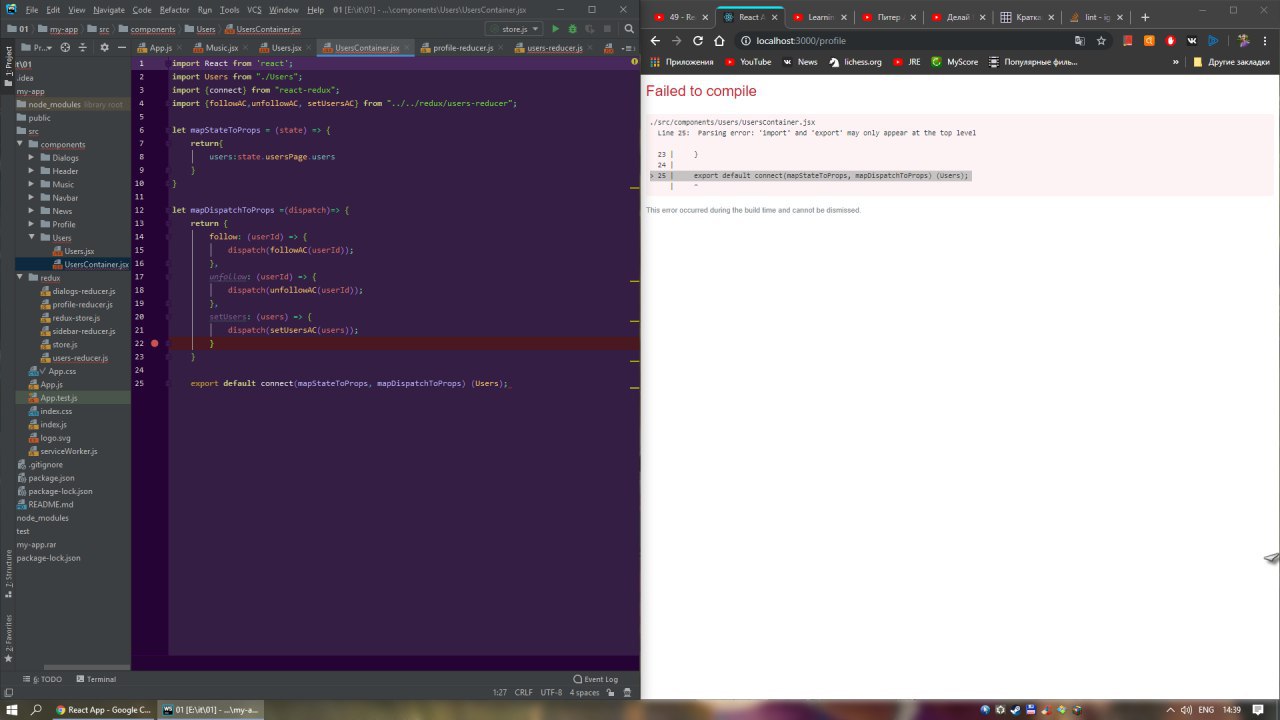Switch to WebStorm from the taskbar
The width and height of the screenshot is (1280, 720).
(x=210, y=709)
